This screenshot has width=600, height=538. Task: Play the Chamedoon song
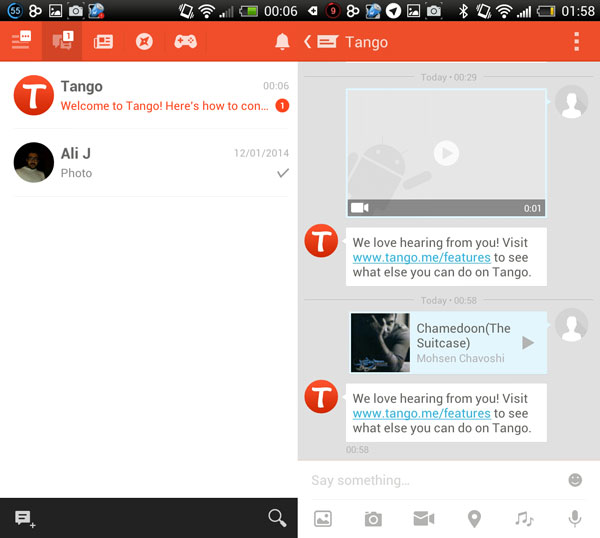coord(528,343)
